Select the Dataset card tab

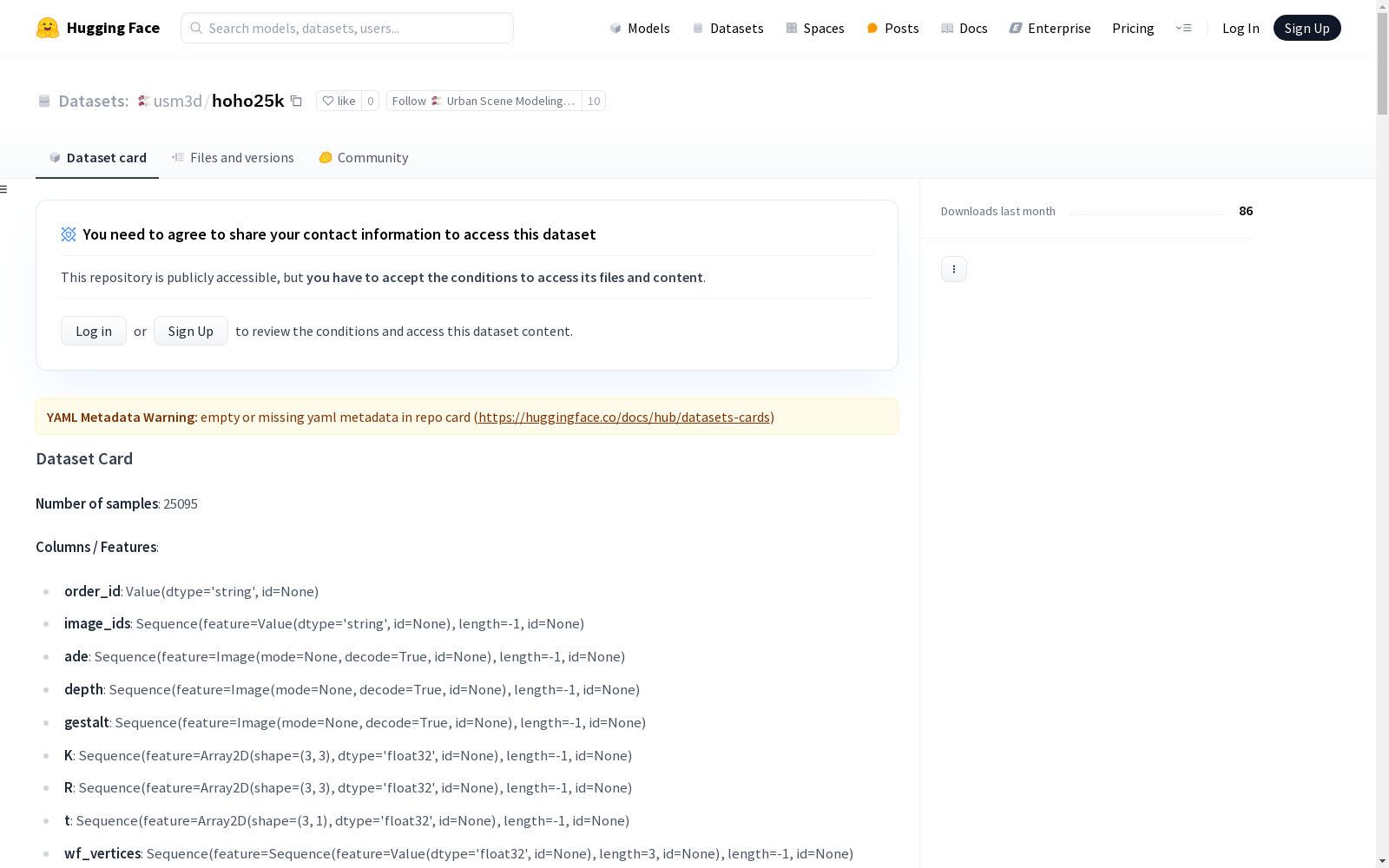click(x=97, y=158)
